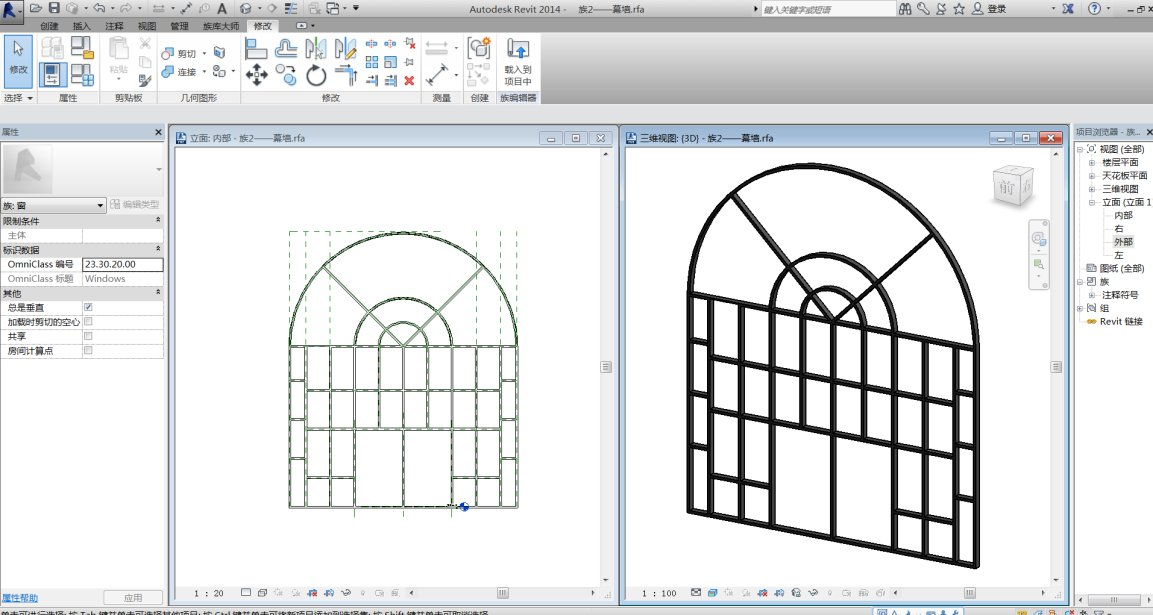This screenshot has height=615, width=1153.
Task: Enable the 共享 checkbox
Action: [89, 337]
